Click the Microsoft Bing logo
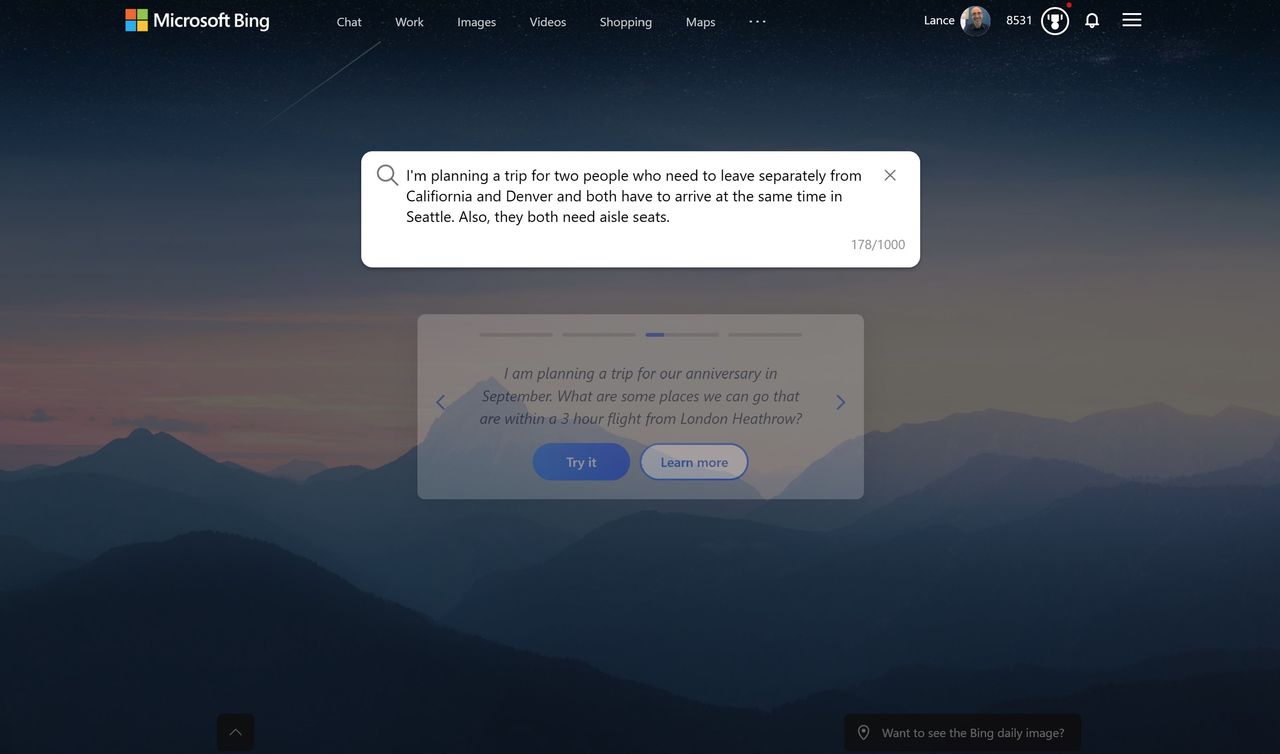1280x754 pixels. click(x=197, y=20)
